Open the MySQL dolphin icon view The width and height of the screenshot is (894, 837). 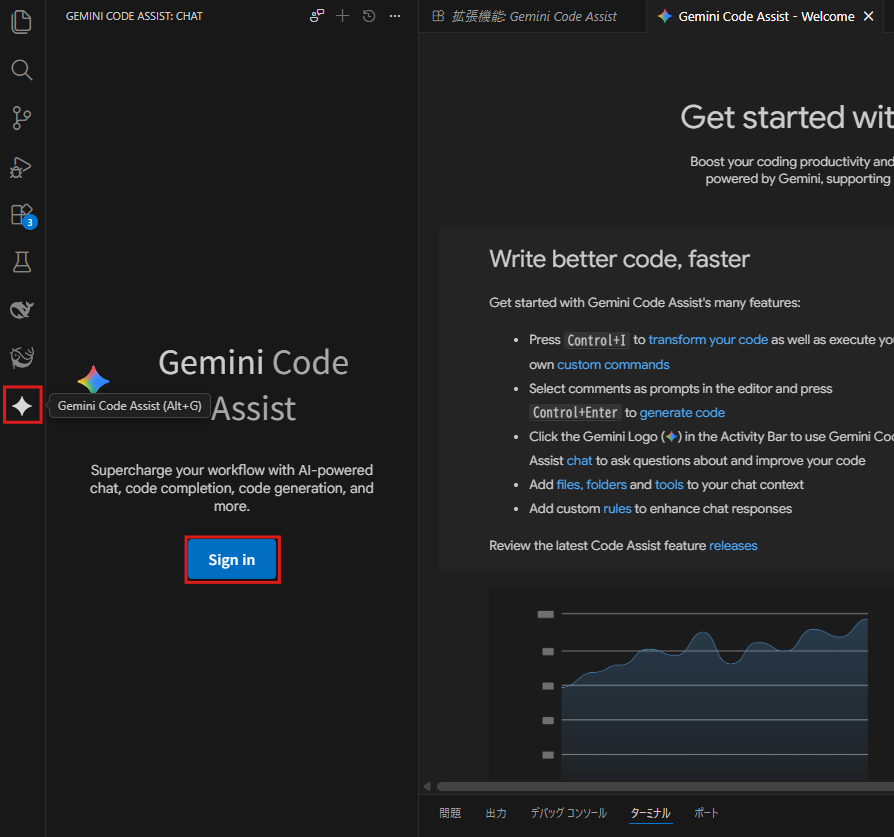point(22,357)
